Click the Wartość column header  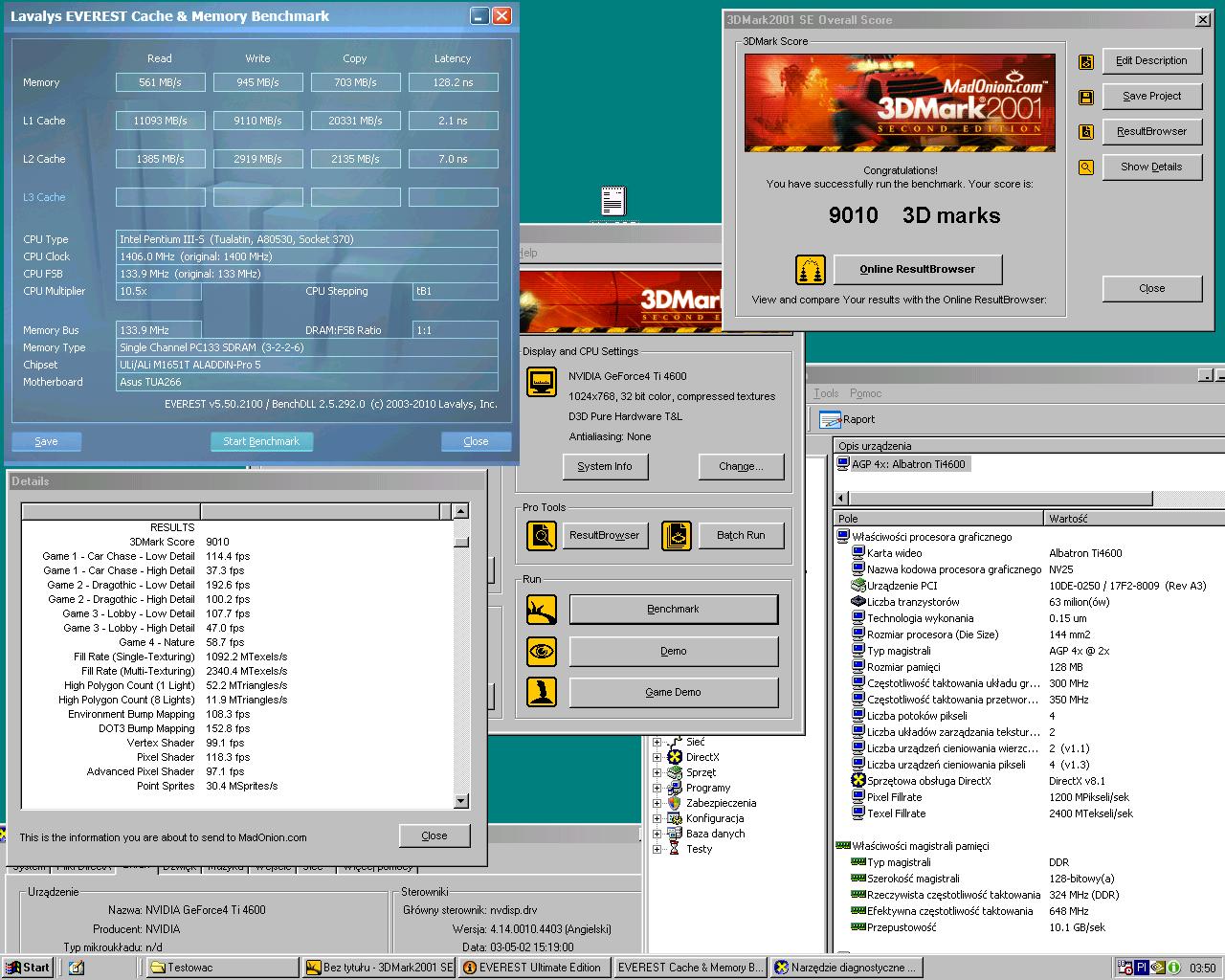[x=1134, y=519]
